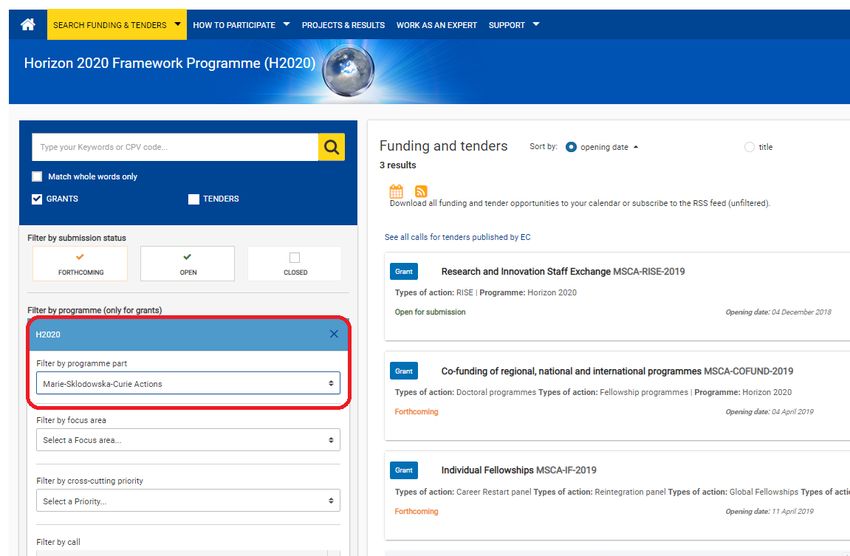850x556 pixels.
Task: Click the home icon in navigation bar
Action: 28,25
